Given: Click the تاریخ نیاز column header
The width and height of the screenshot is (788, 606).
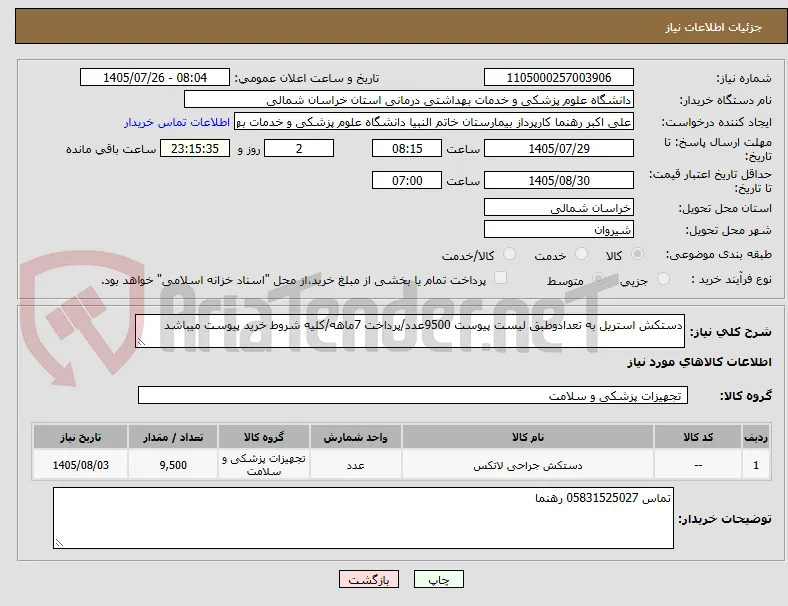Looking at the screenshot, I should click(x=80, y=437).
